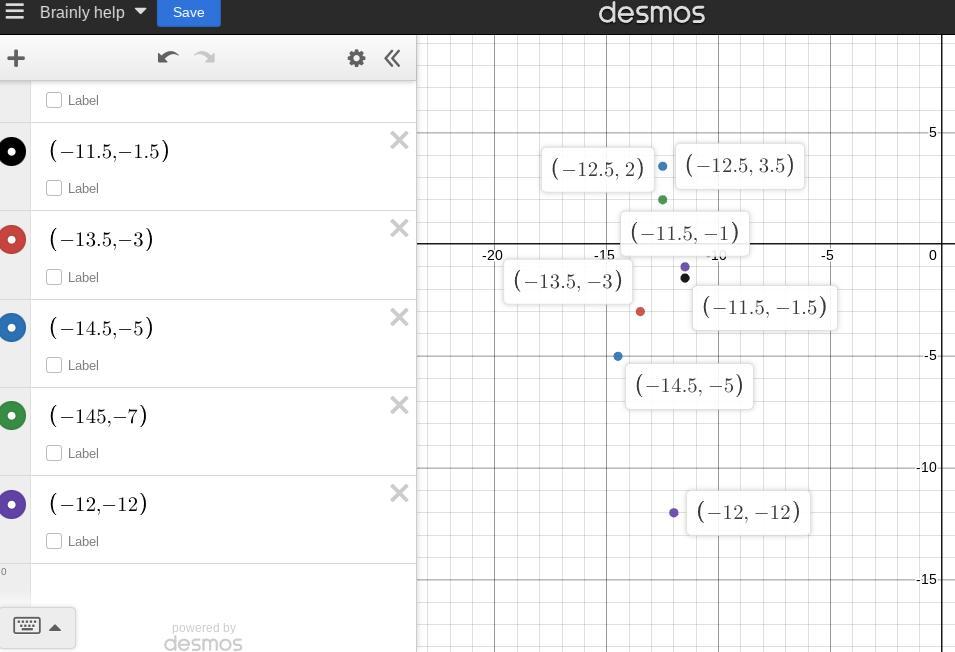Toggle the red point color icon
This screenshot has width=955, height=652.
(12, 240)
